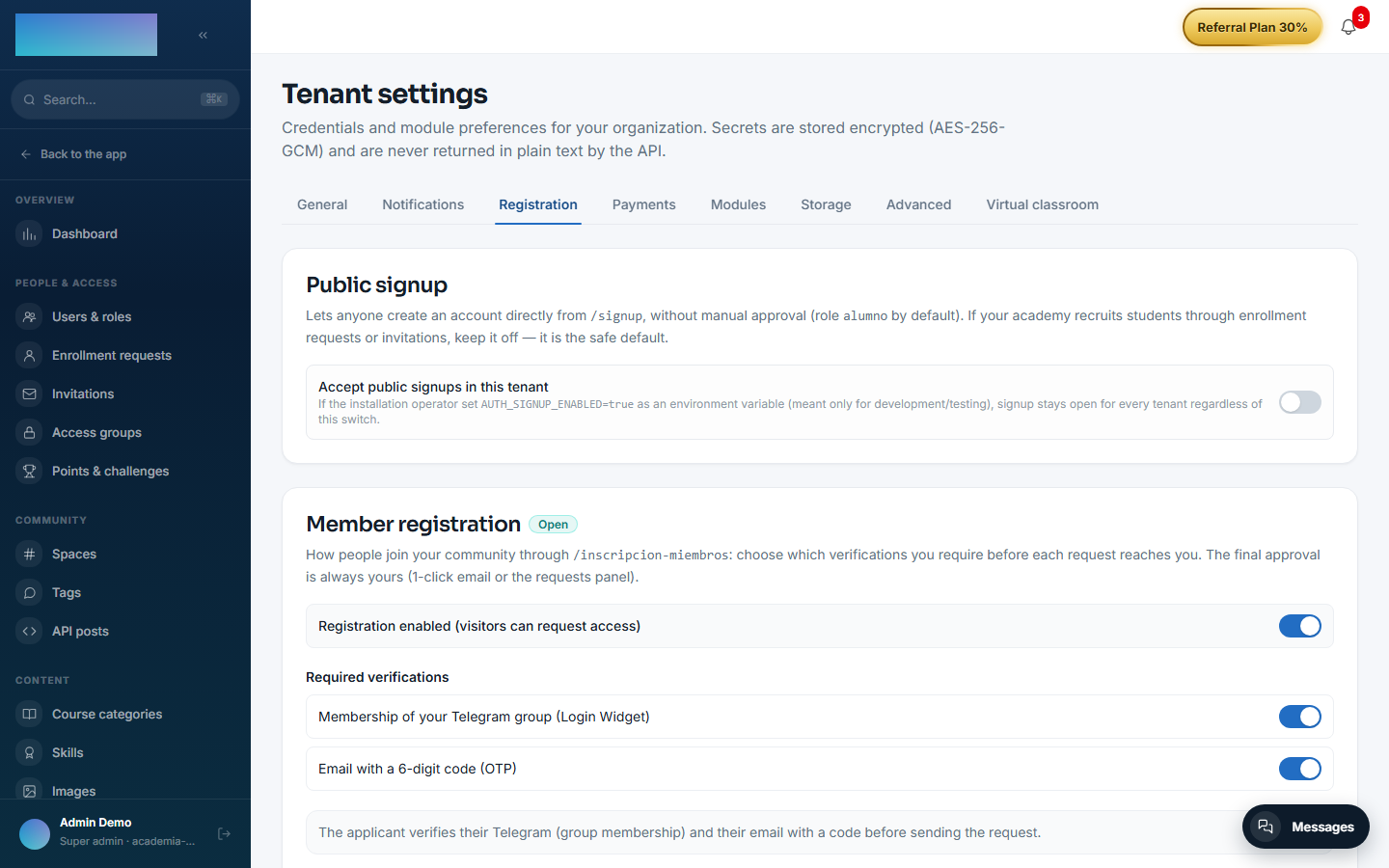
Task: Click the Messages chat bubbles icon
Action: tap(1266, 827)
